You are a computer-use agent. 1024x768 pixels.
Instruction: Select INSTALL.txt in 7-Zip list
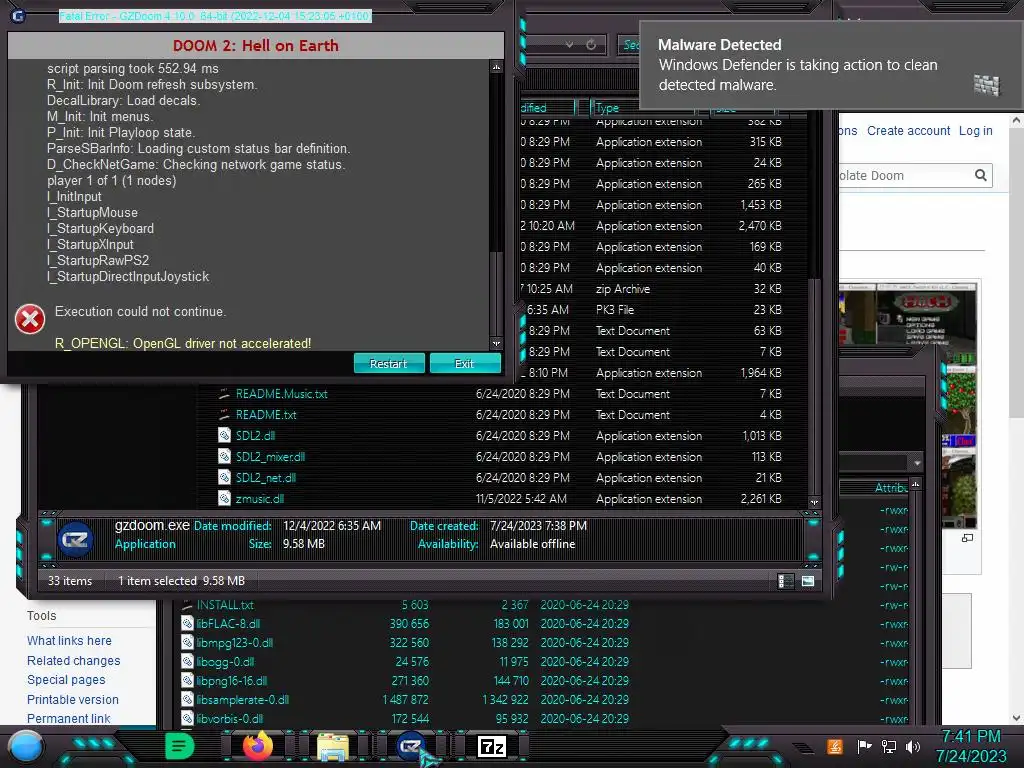[x=225, y=605]
